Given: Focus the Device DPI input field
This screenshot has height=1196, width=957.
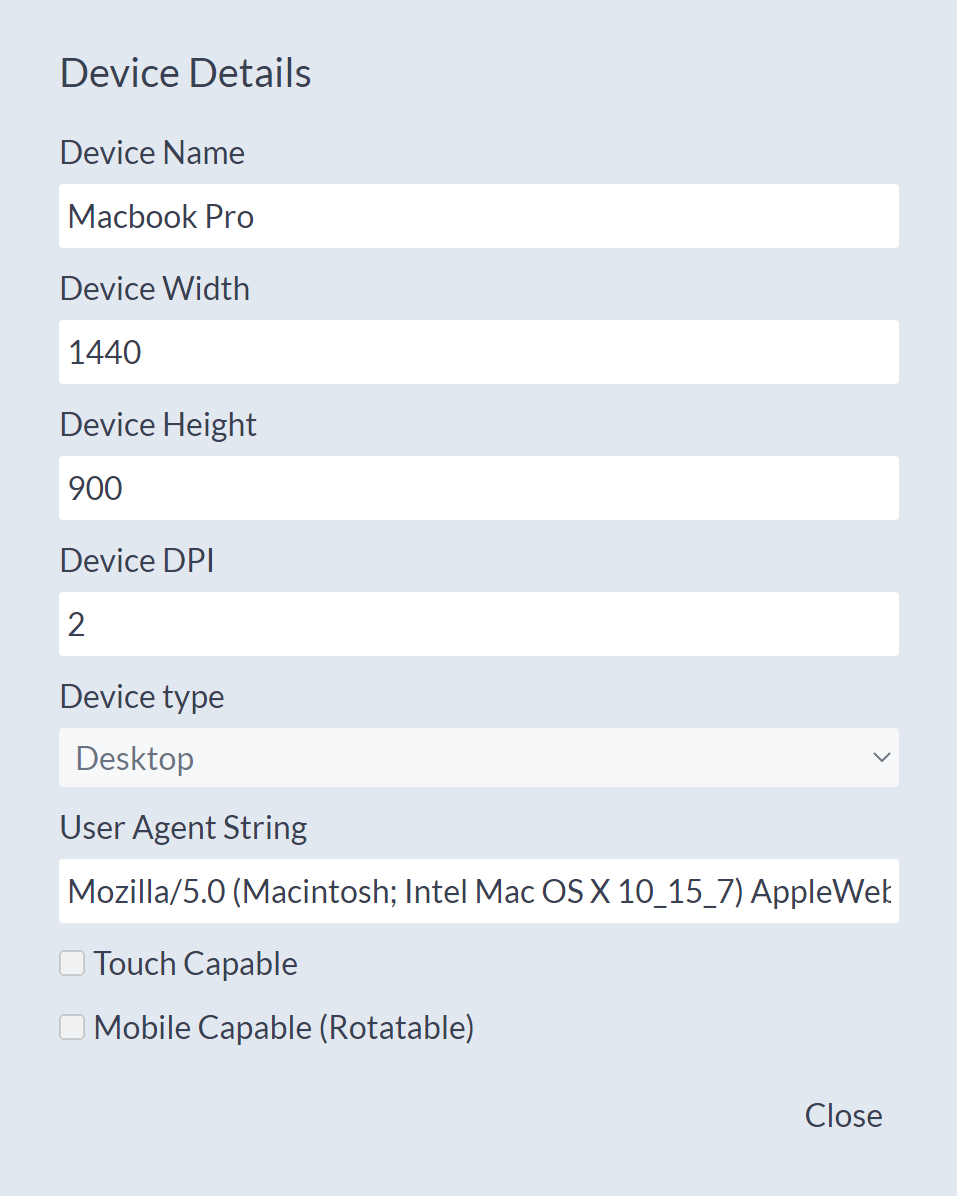Looking at the screenshot, I should click(478, 624).
